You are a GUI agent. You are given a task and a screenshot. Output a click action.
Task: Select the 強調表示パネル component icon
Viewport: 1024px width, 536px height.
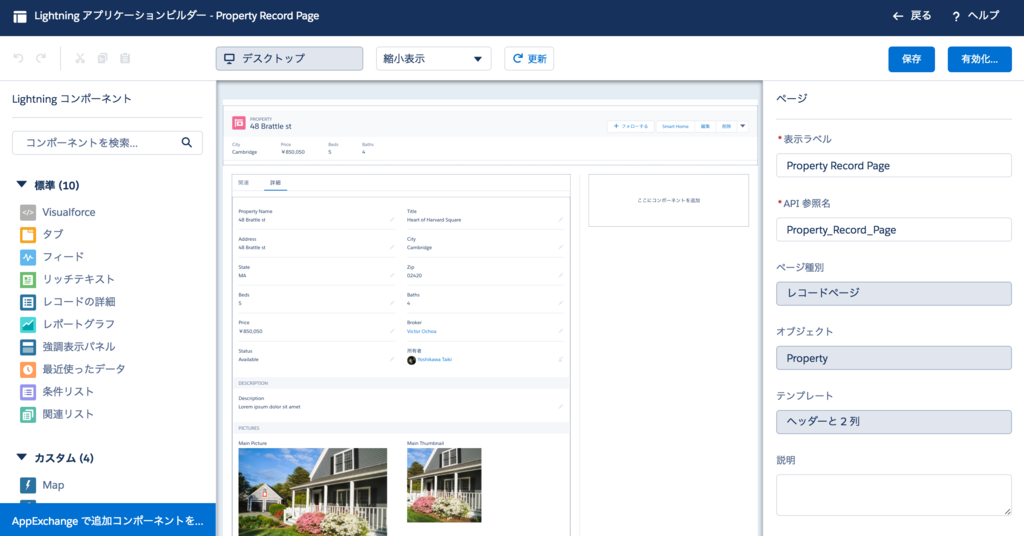27,347
